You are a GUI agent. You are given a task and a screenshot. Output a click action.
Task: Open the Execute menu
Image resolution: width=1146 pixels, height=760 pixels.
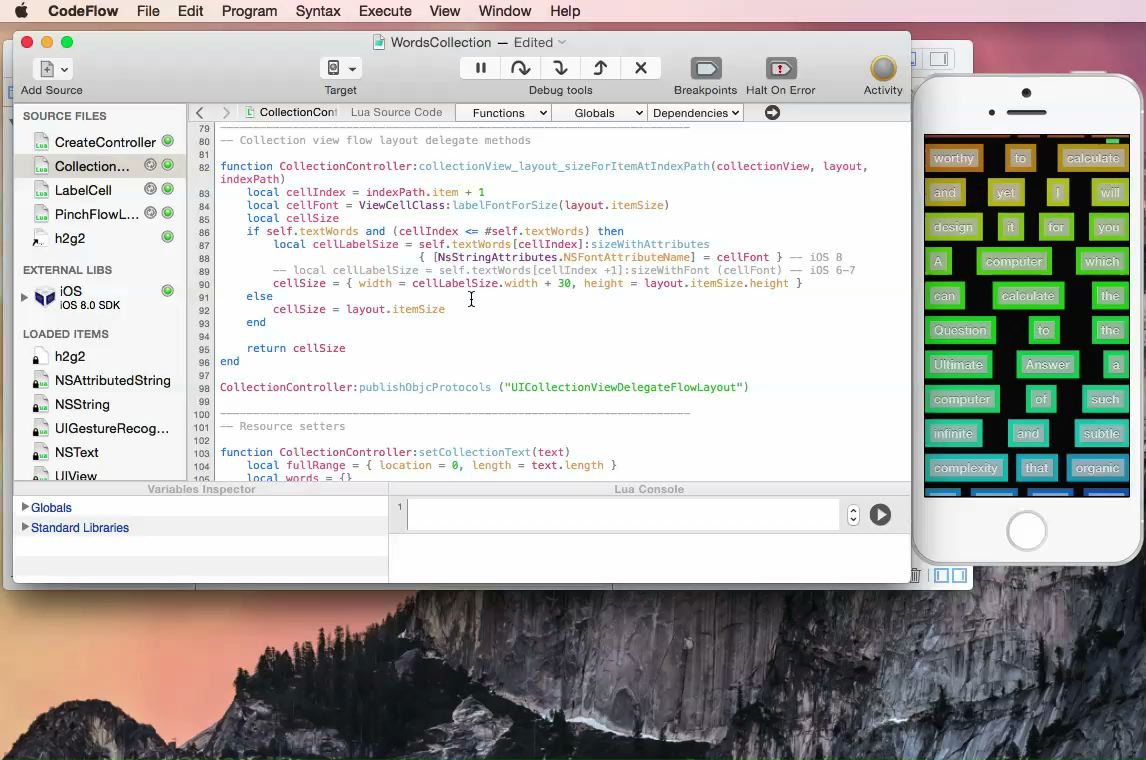click(x=385, y=11)
